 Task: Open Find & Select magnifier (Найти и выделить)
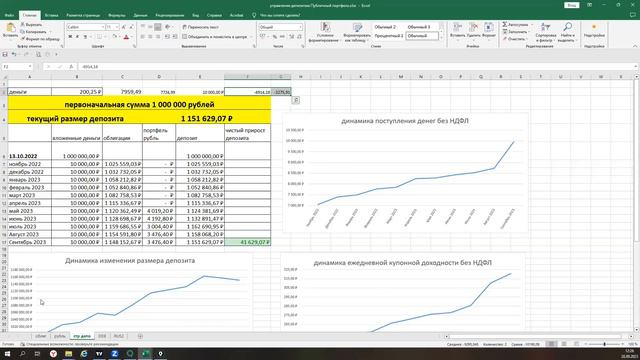[567, 32]
